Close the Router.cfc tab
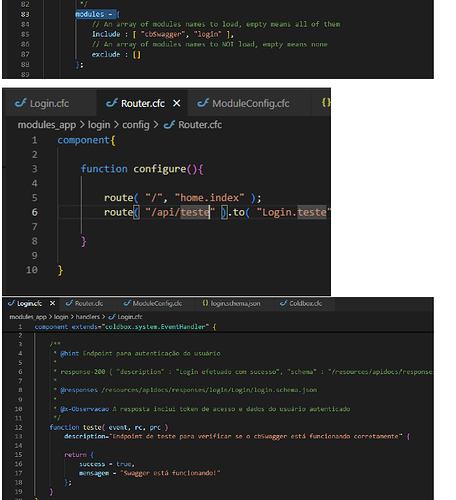 pyautogui.click(x=177, y=104)
